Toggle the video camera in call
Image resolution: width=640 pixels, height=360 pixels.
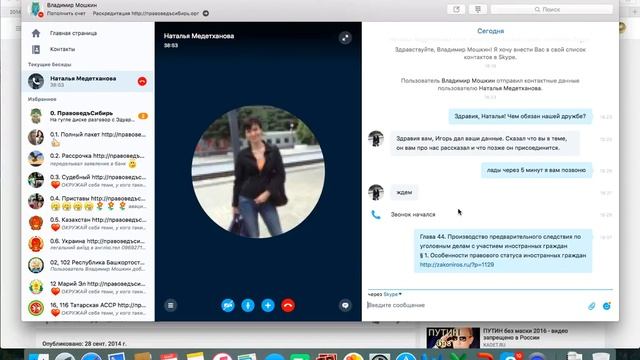click(x=228, y=305)
